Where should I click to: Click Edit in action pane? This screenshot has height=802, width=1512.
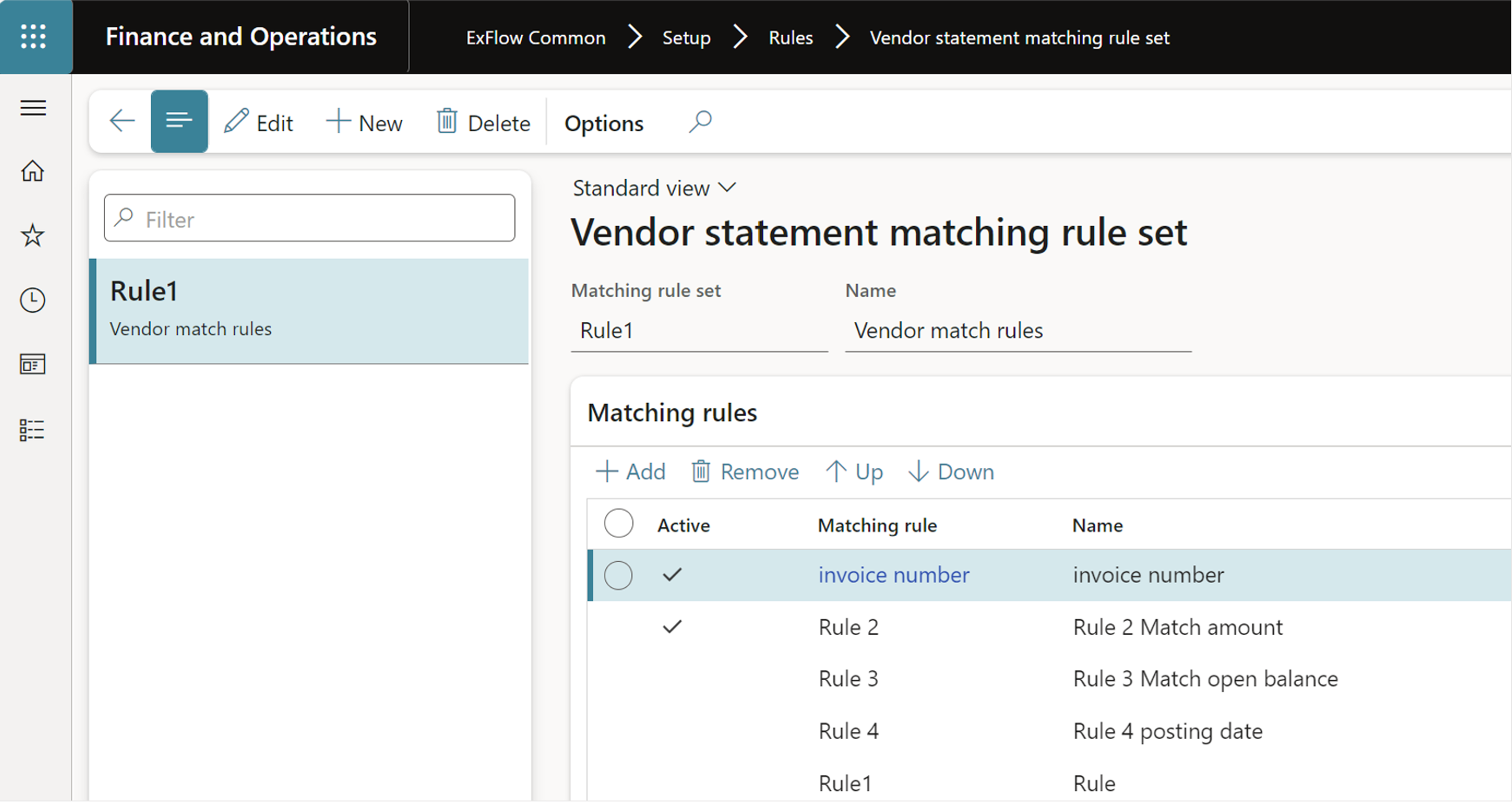[x=258, y=122]
